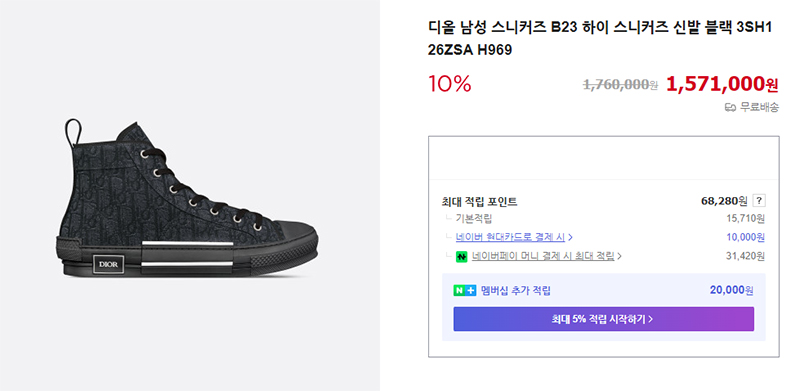Open the 네이버 현대카드로 결제 시 link
Viewport: 800px width, 391px height.
coord(510,237)
